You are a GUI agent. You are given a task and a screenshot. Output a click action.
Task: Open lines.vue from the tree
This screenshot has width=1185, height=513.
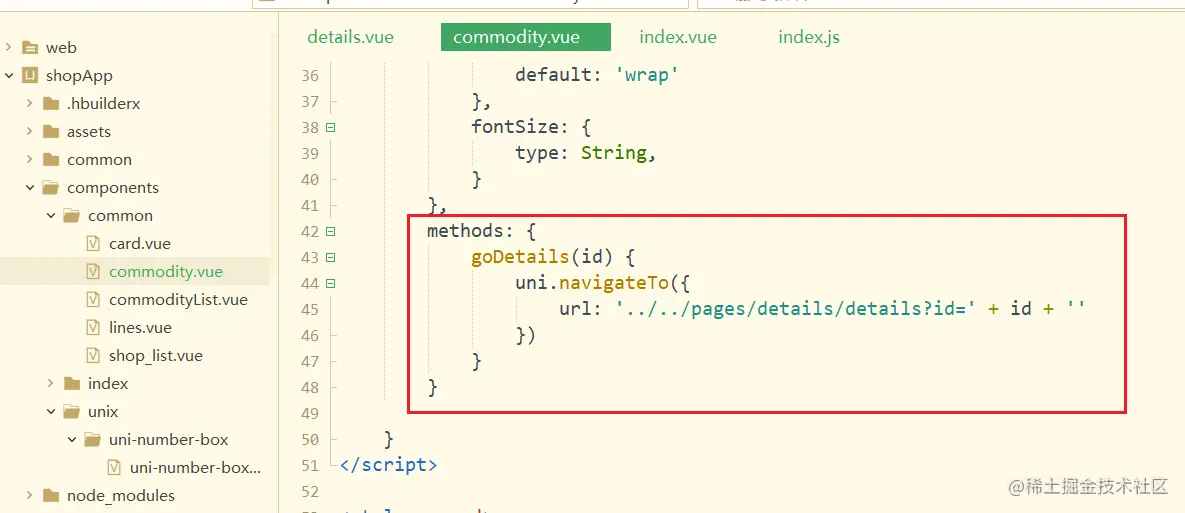pyautogui.click(x=140, y=327)
